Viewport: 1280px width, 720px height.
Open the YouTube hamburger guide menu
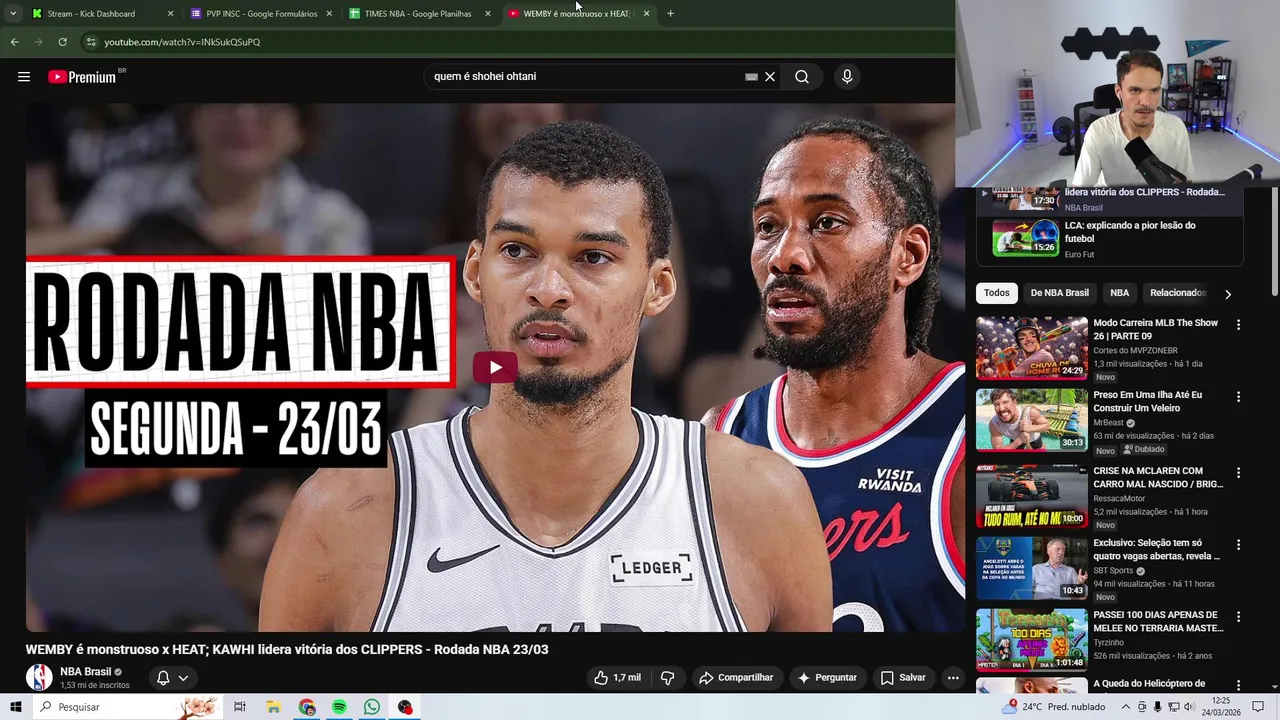pos(24,76)
